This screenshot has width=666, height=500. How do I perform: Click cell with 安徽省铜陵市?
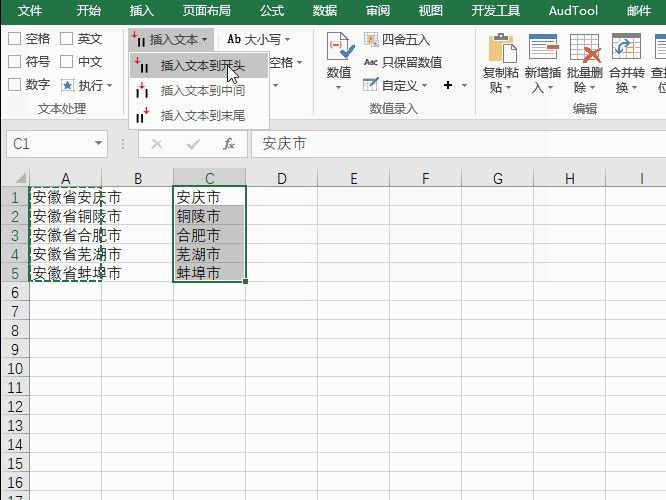click(65, 216)
